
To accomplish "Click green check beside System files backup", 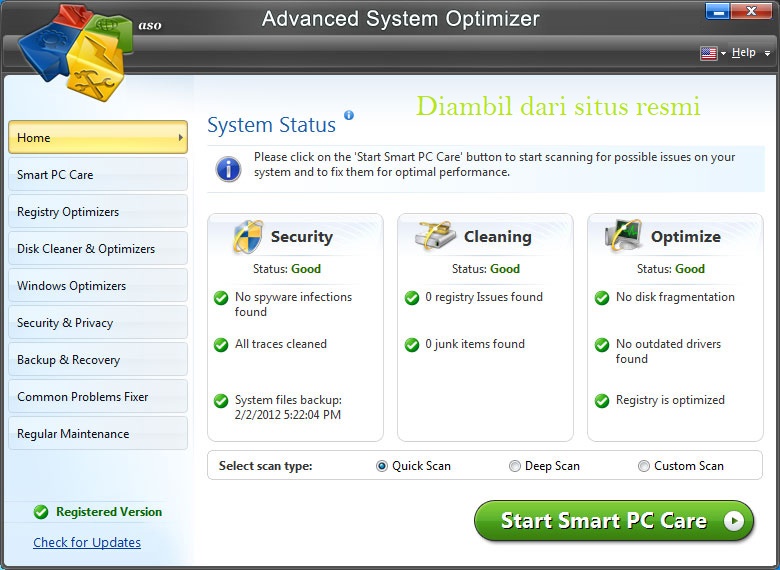I will click(x=221, y=401).
